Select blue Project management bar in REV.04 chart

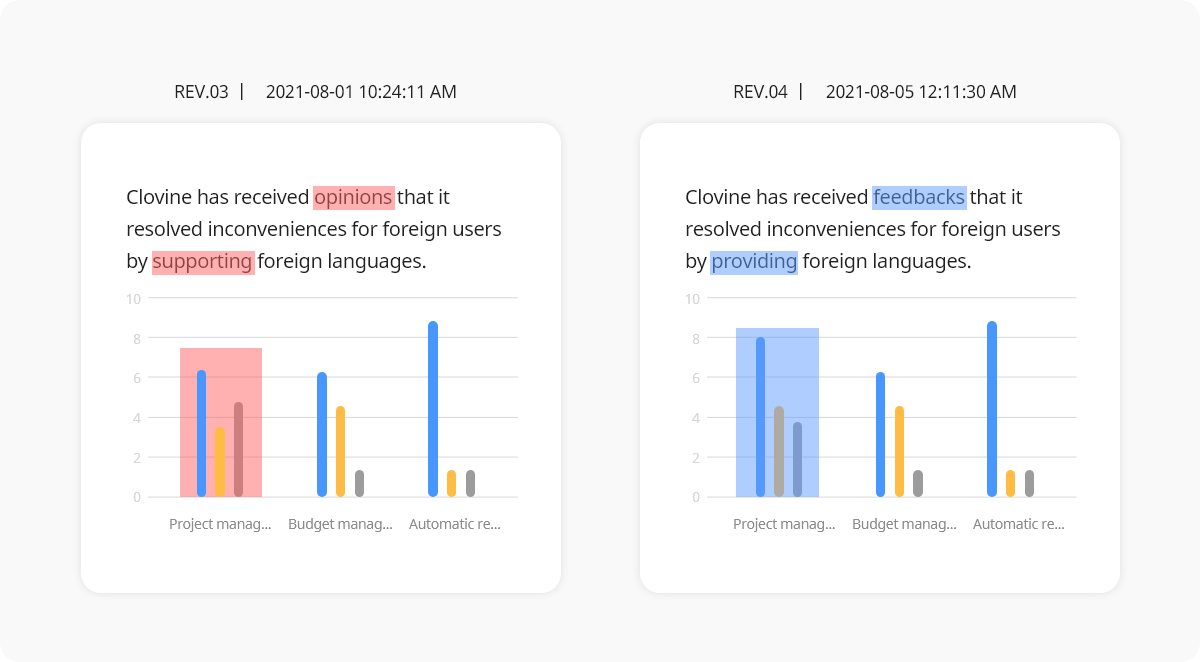tap(761, 417)
